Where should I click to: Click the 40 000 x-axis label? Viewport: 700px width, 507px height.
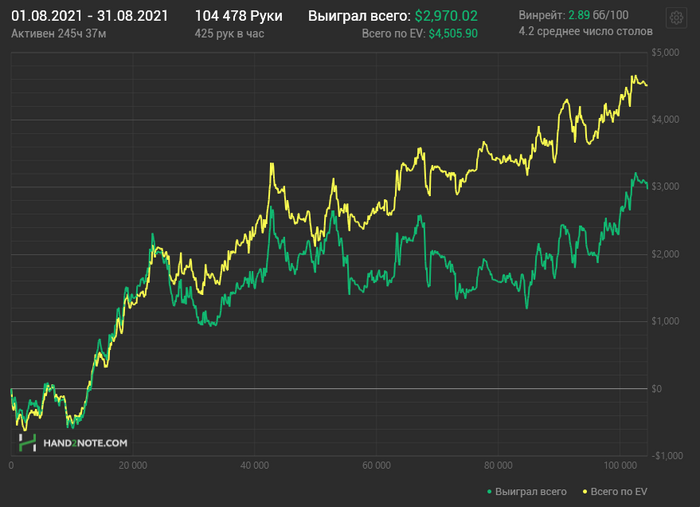click(254, 465)
